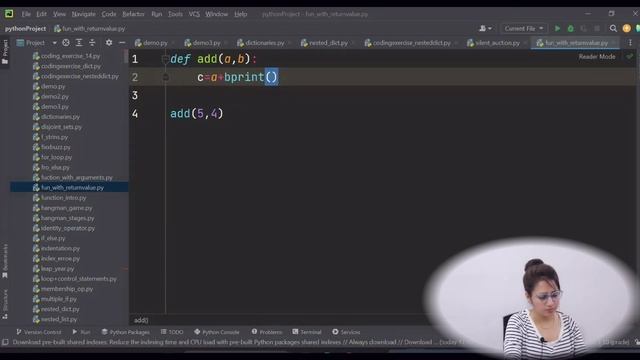
Task: Open the Edit menu
Action: 41,14
